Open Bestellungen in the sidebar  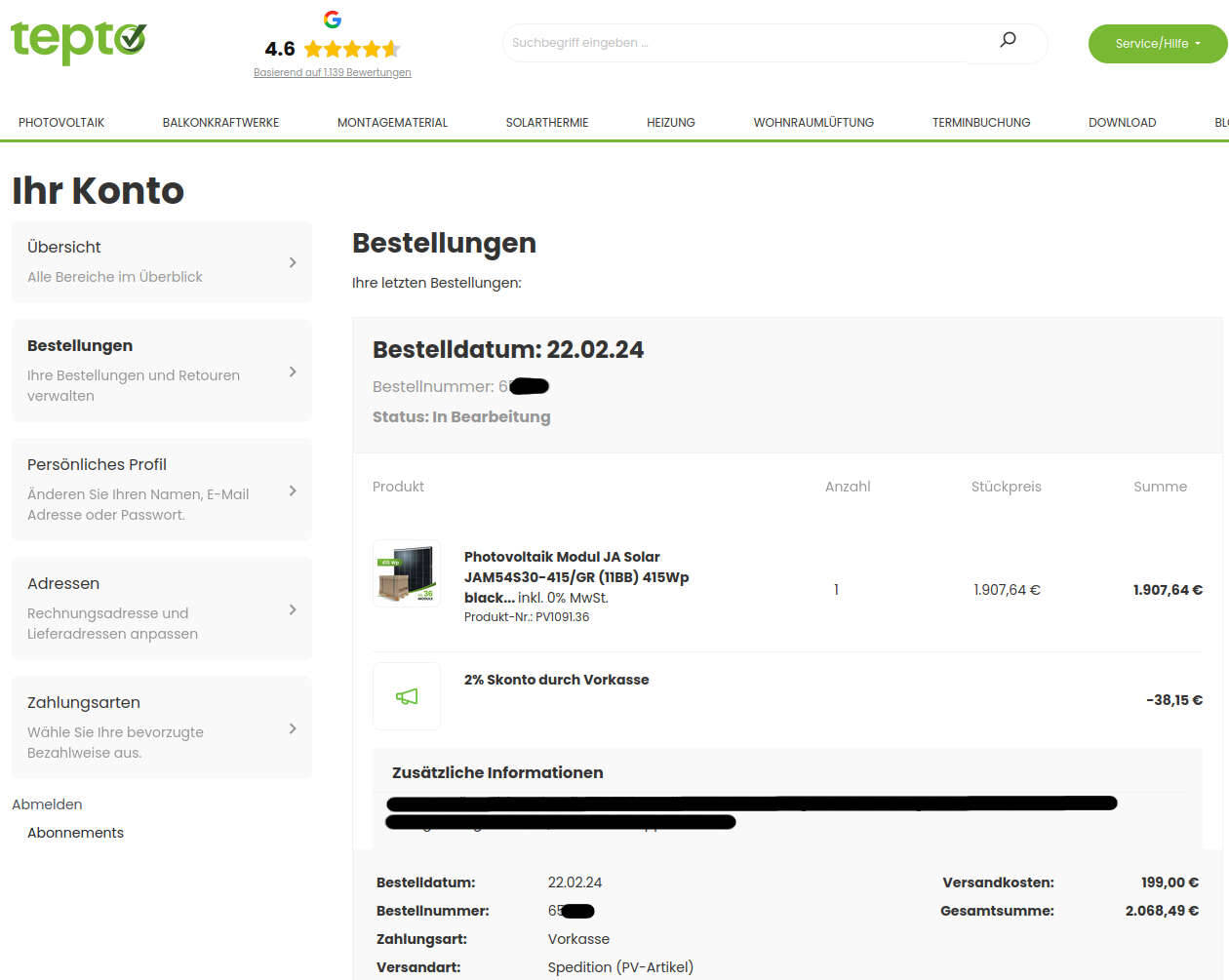(162, 371)
